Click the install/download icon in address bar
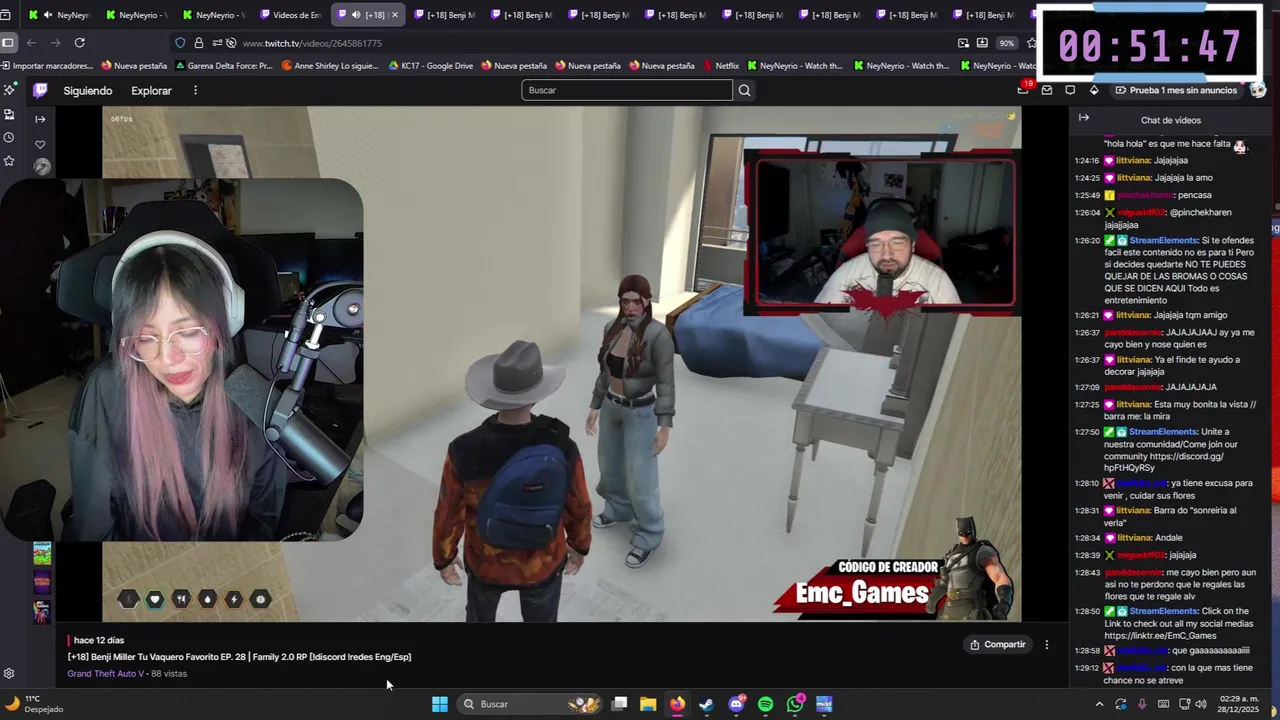1280x720 pixels. pyautogui.click(x=982, y=43)
